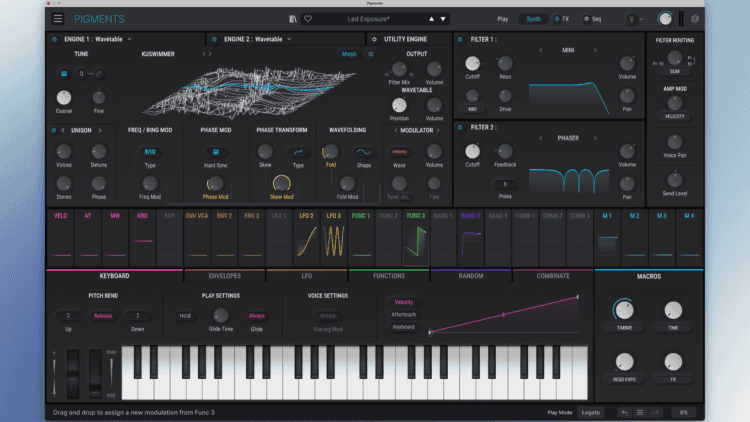Toggle the Seq section power button
The width and height of the screenshot is (750, 422).
[x=586, y=19]
